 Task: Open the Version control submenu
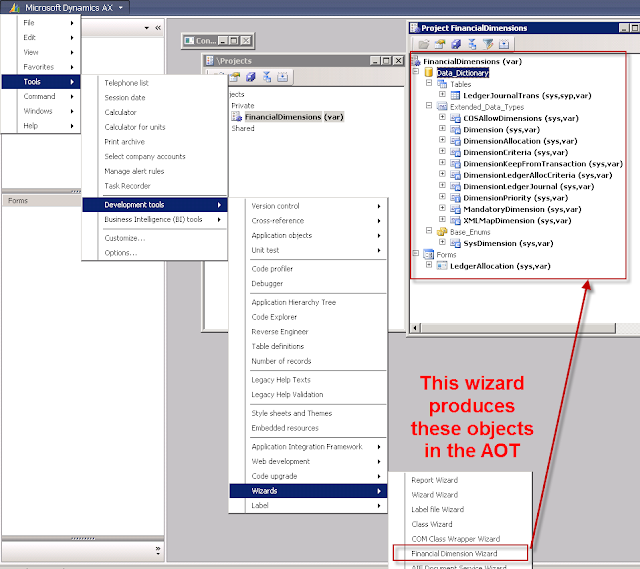(308, 206)
